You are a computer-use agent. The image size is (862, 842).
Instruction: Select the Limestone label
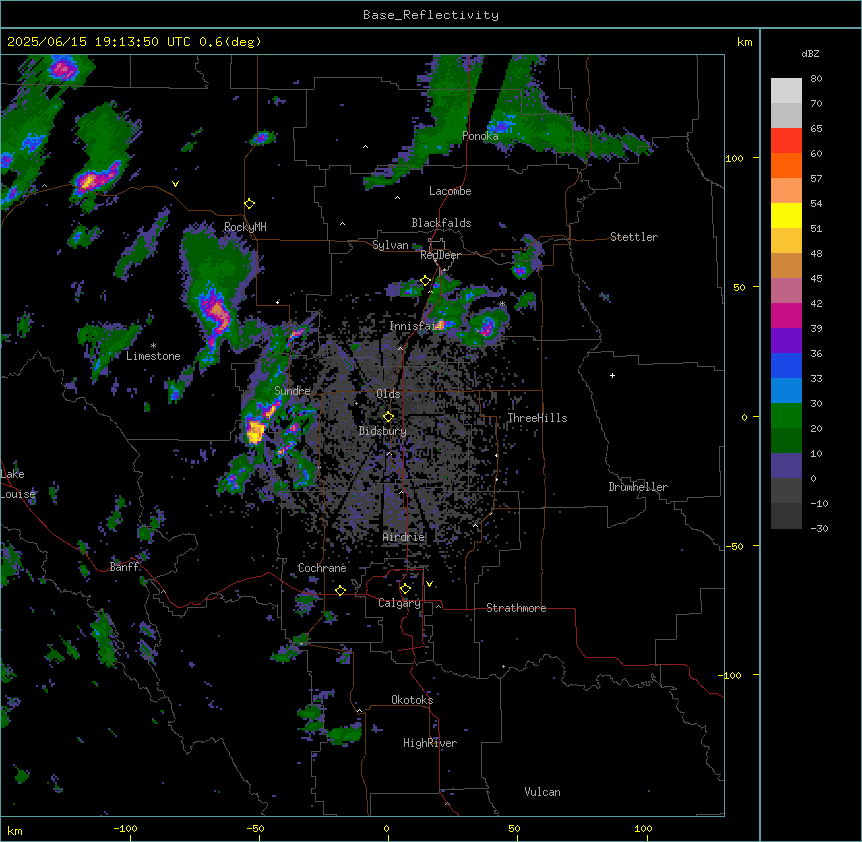pyautogui.click(x=153, y=356)
